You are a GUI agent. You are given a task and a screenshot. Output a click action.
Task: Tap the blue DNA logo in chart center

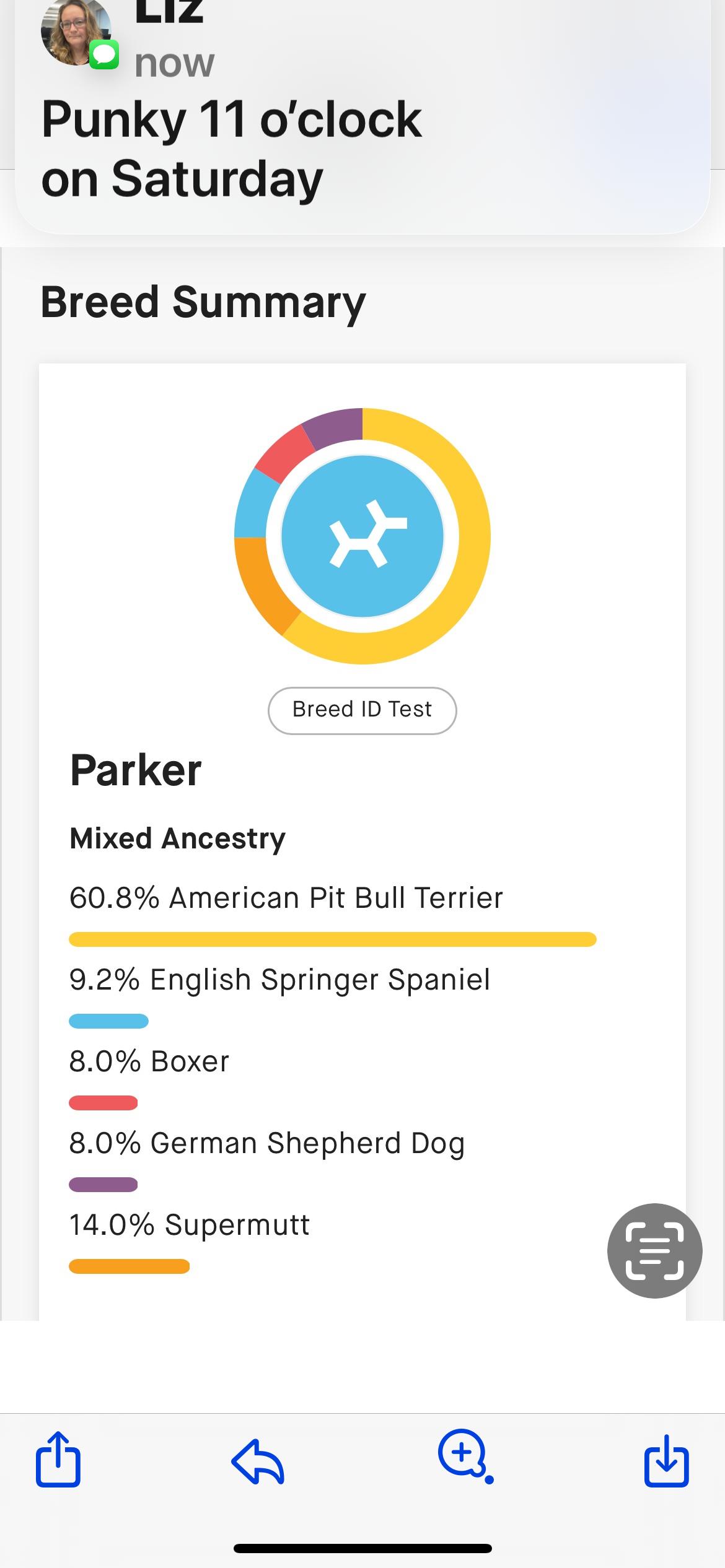(x=362, y=536)
